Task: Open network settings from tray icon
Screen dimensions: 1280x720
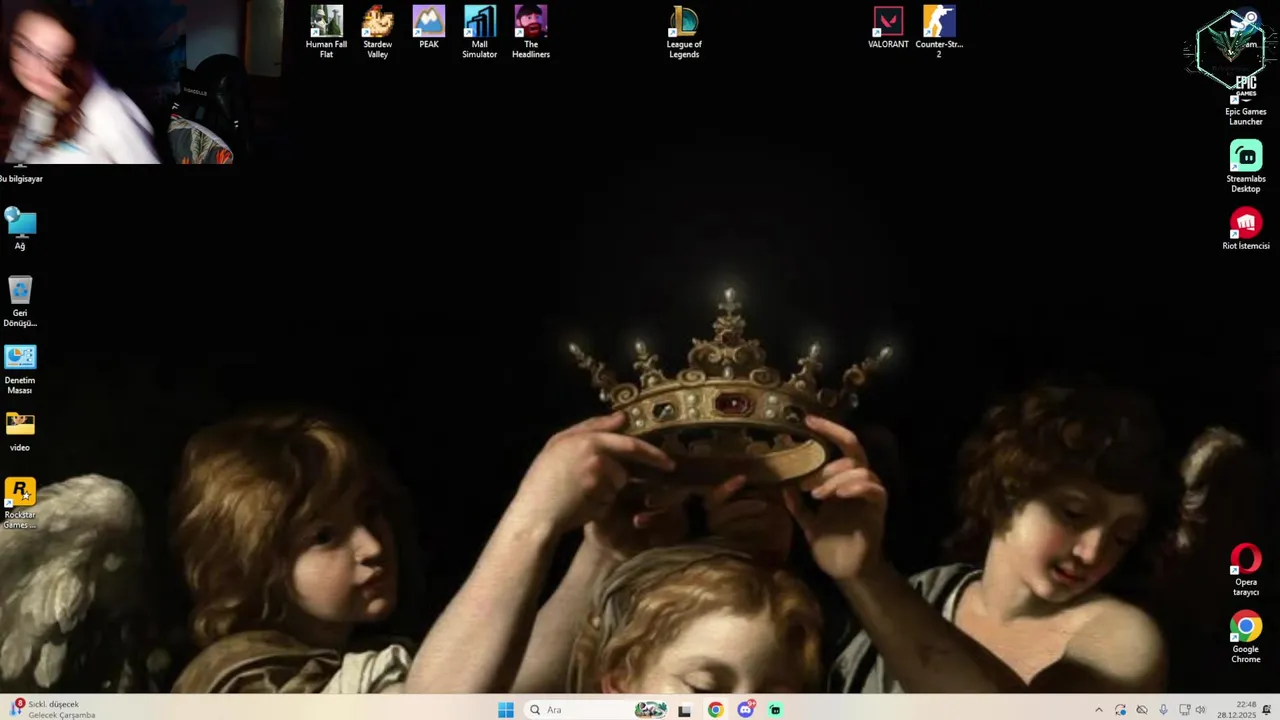Action: 1184,710
